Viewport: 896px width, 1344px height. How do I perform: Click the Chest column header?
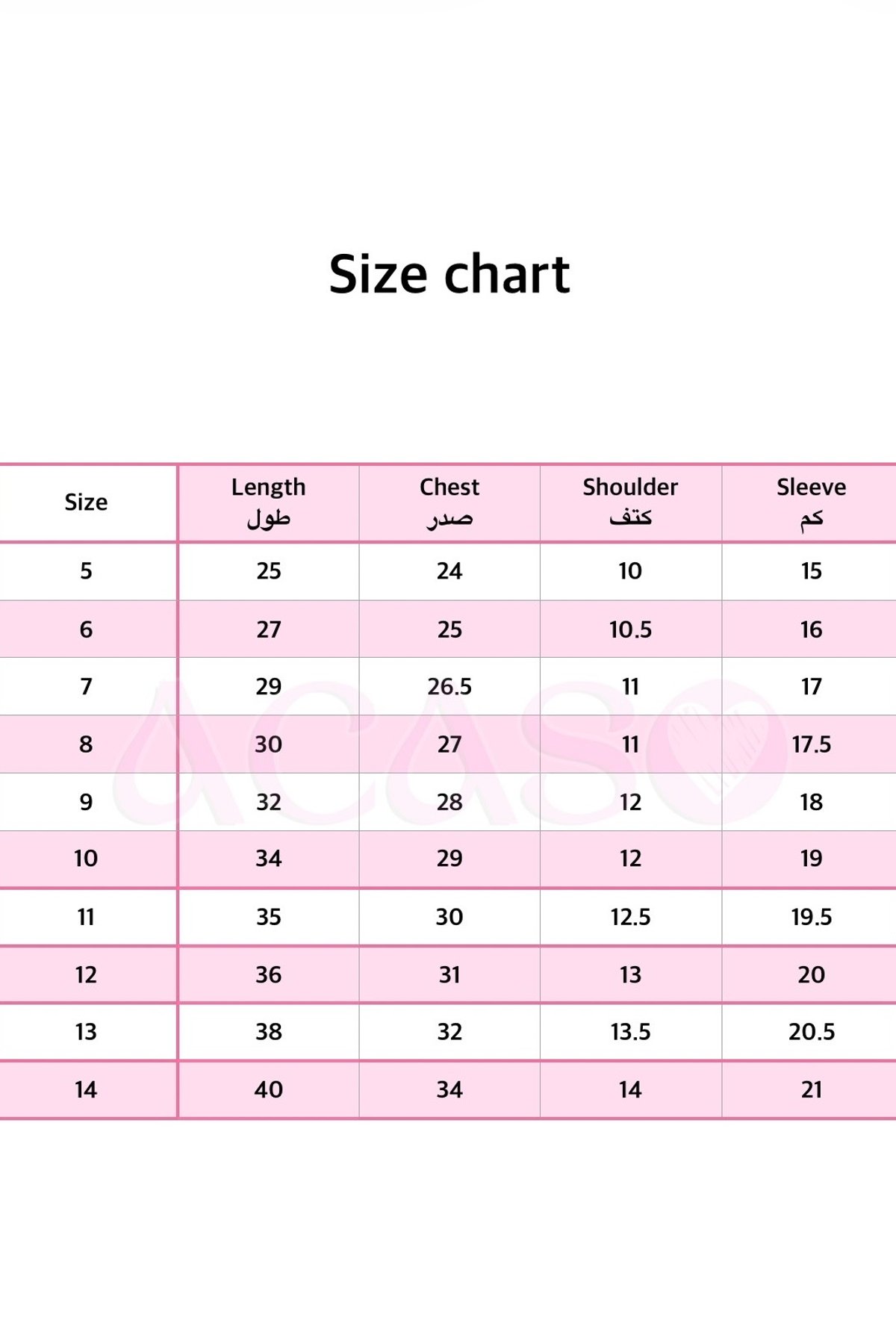click(449, 502)
